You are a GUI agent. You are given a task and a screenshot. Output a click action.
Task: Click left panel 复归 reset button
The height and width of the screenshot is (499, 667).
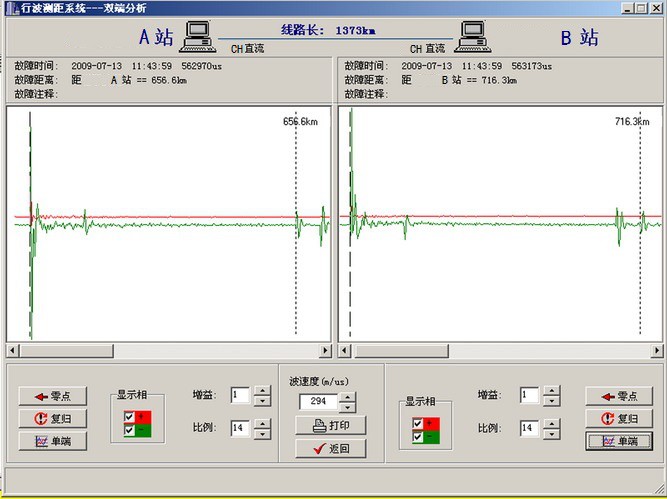pos(53,419)
